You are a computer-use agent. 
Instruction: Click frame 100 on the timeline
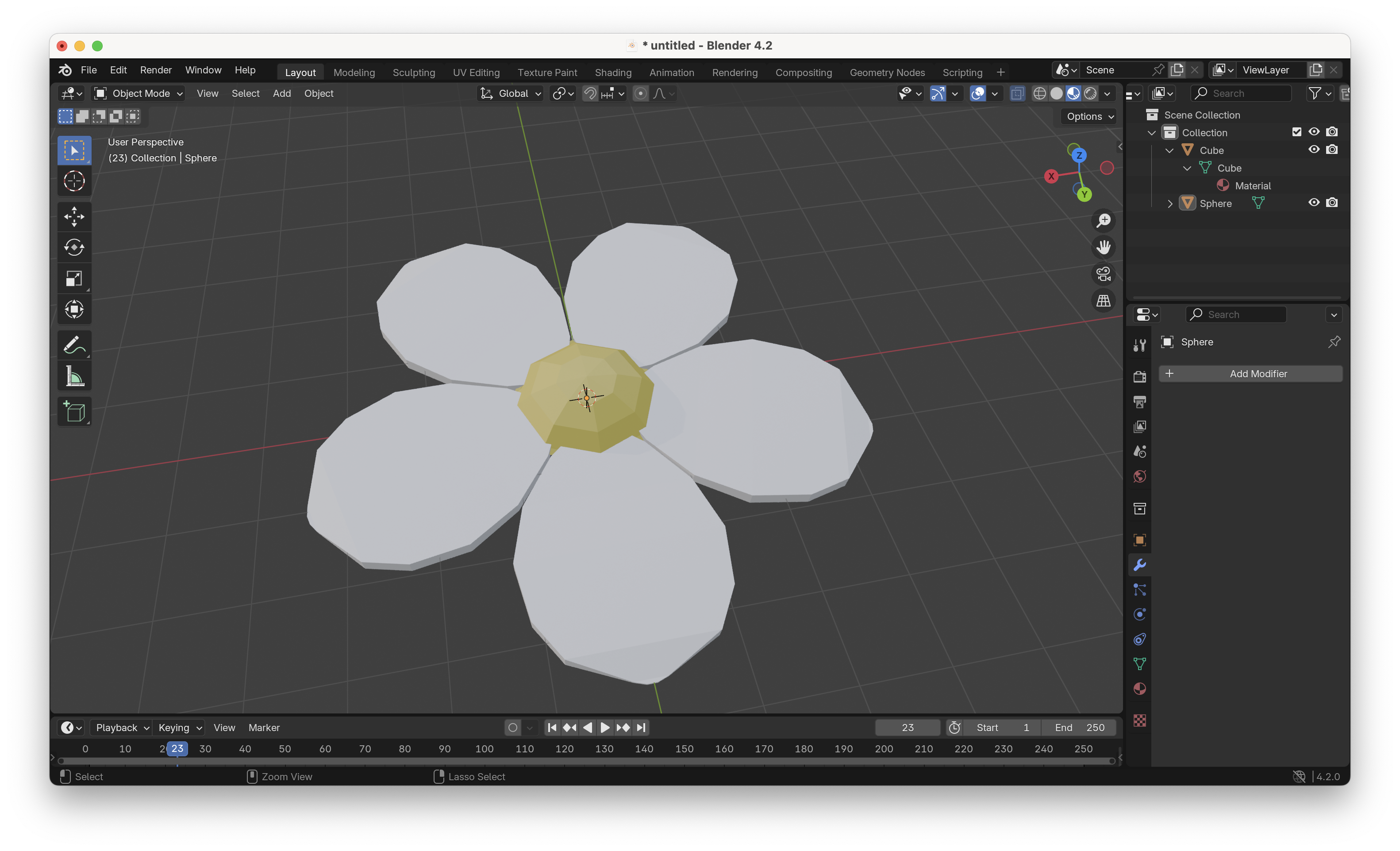484,749
